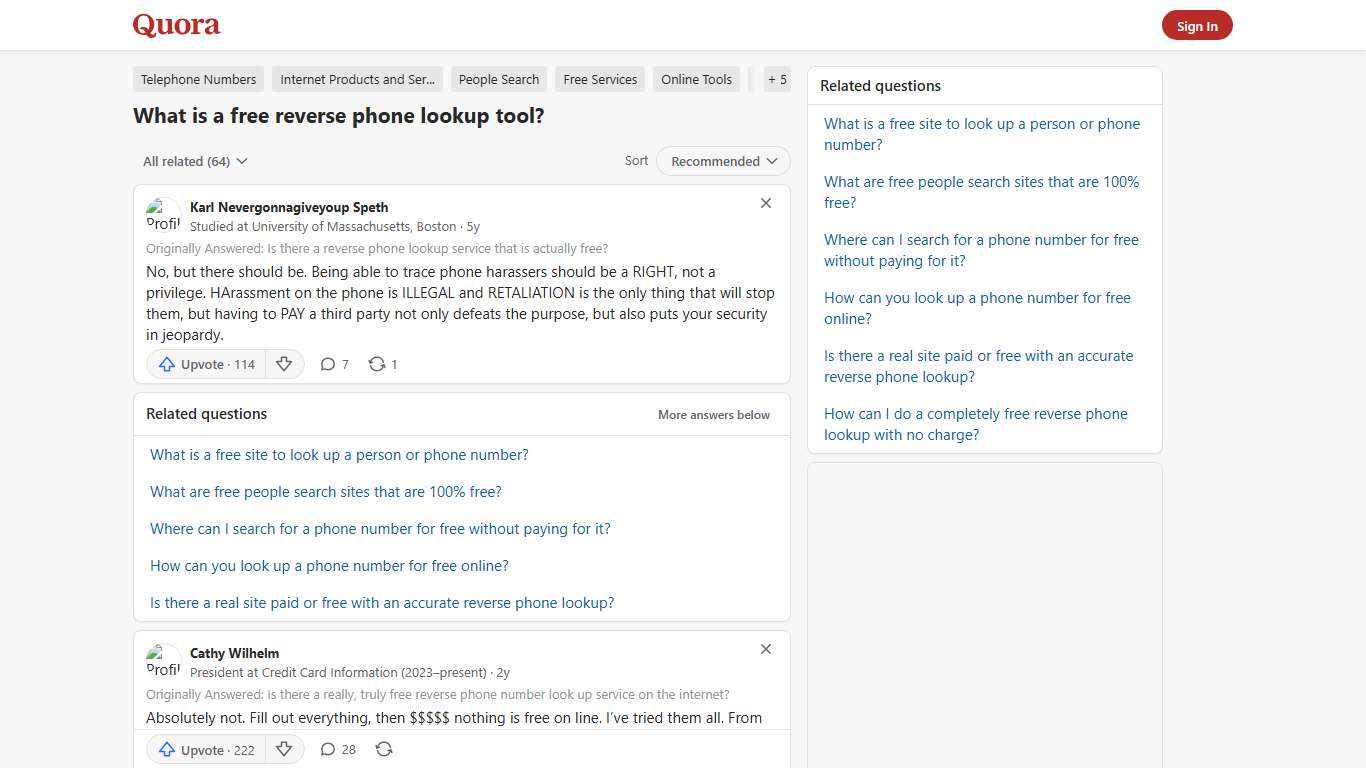1366x768 pixels.
Task: Dismiss Karl Speth's answer card
Action: (x=766, y=203)
